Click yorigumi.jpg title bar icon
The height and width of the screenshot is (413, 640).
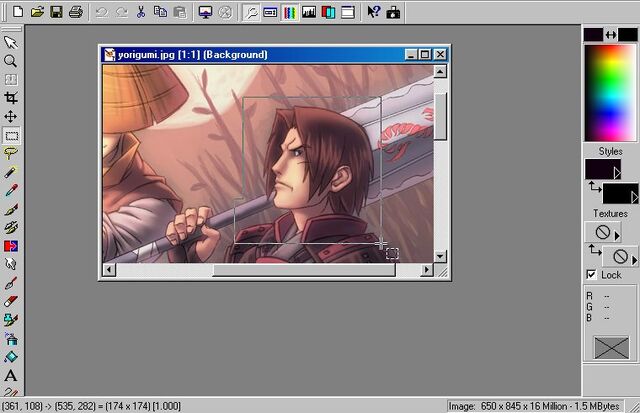(x=109, y=55)
